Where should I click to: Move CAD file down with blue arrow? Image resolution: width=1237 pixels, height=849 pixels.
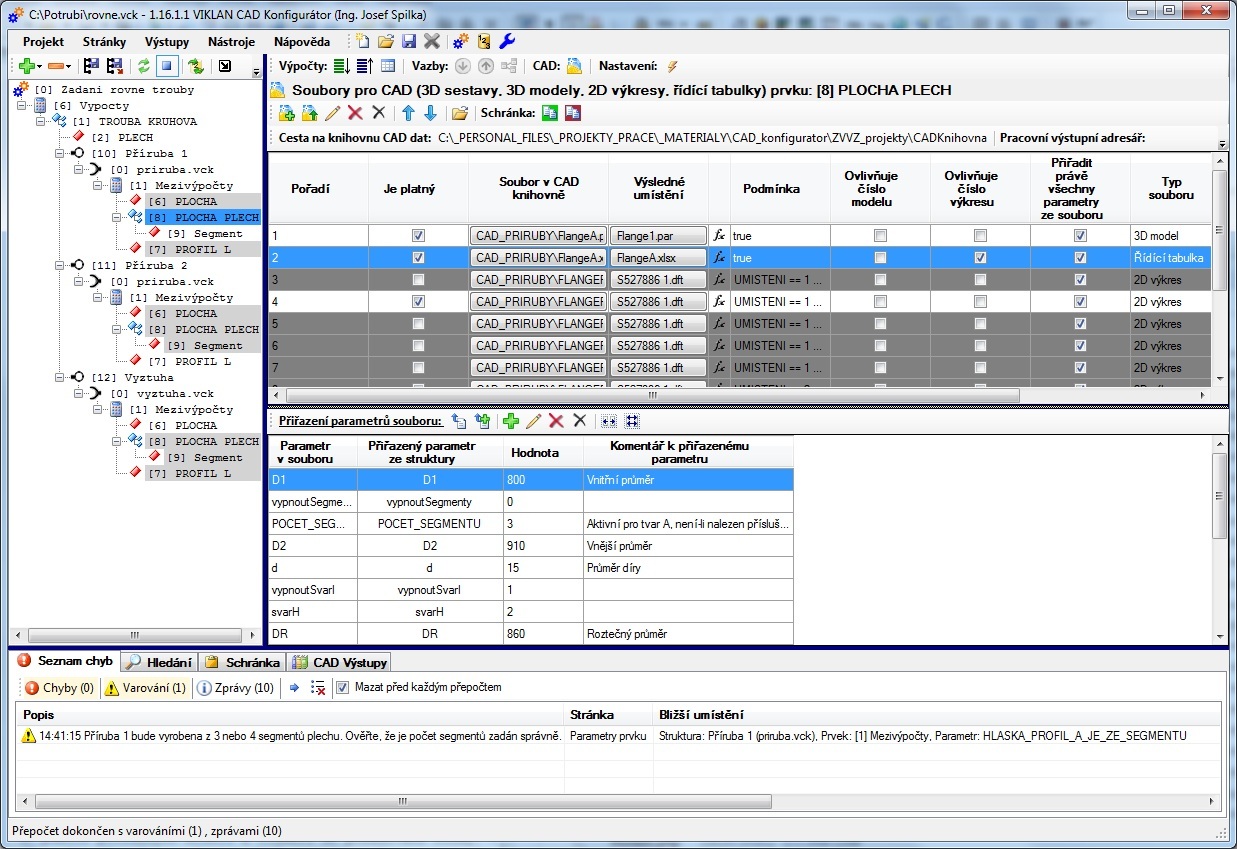pos(430,113)
